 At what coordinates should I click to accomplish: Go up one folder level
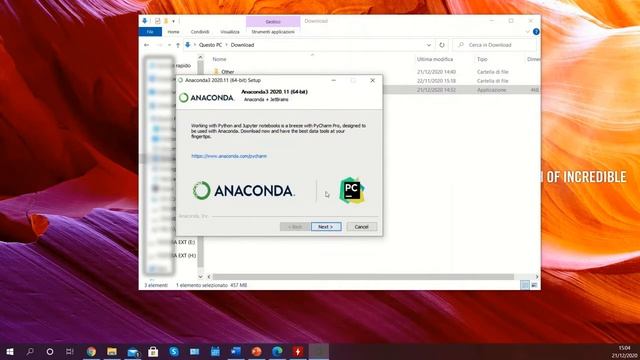(x=178, y=45)
